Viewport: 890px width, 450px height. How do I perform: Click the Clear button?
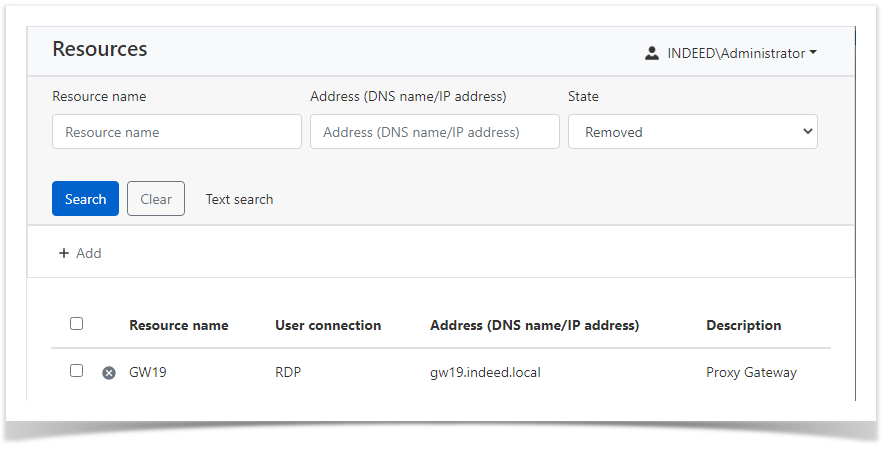pos(156,199)
